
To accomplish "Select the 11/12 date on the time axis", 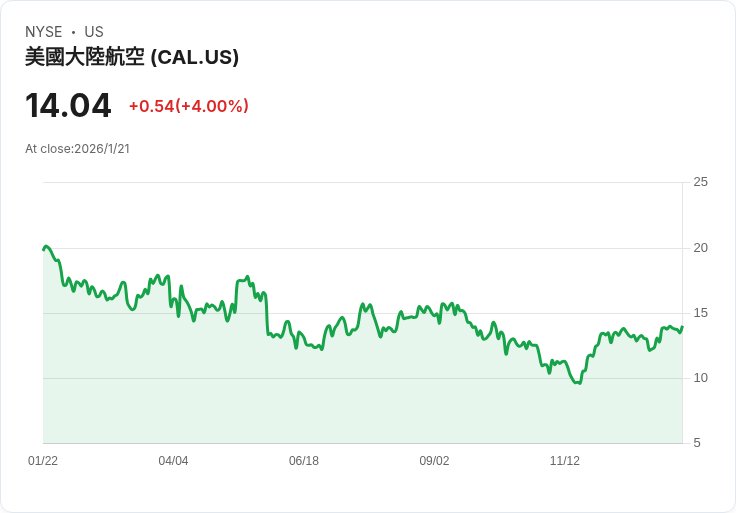I will point(565,461).
